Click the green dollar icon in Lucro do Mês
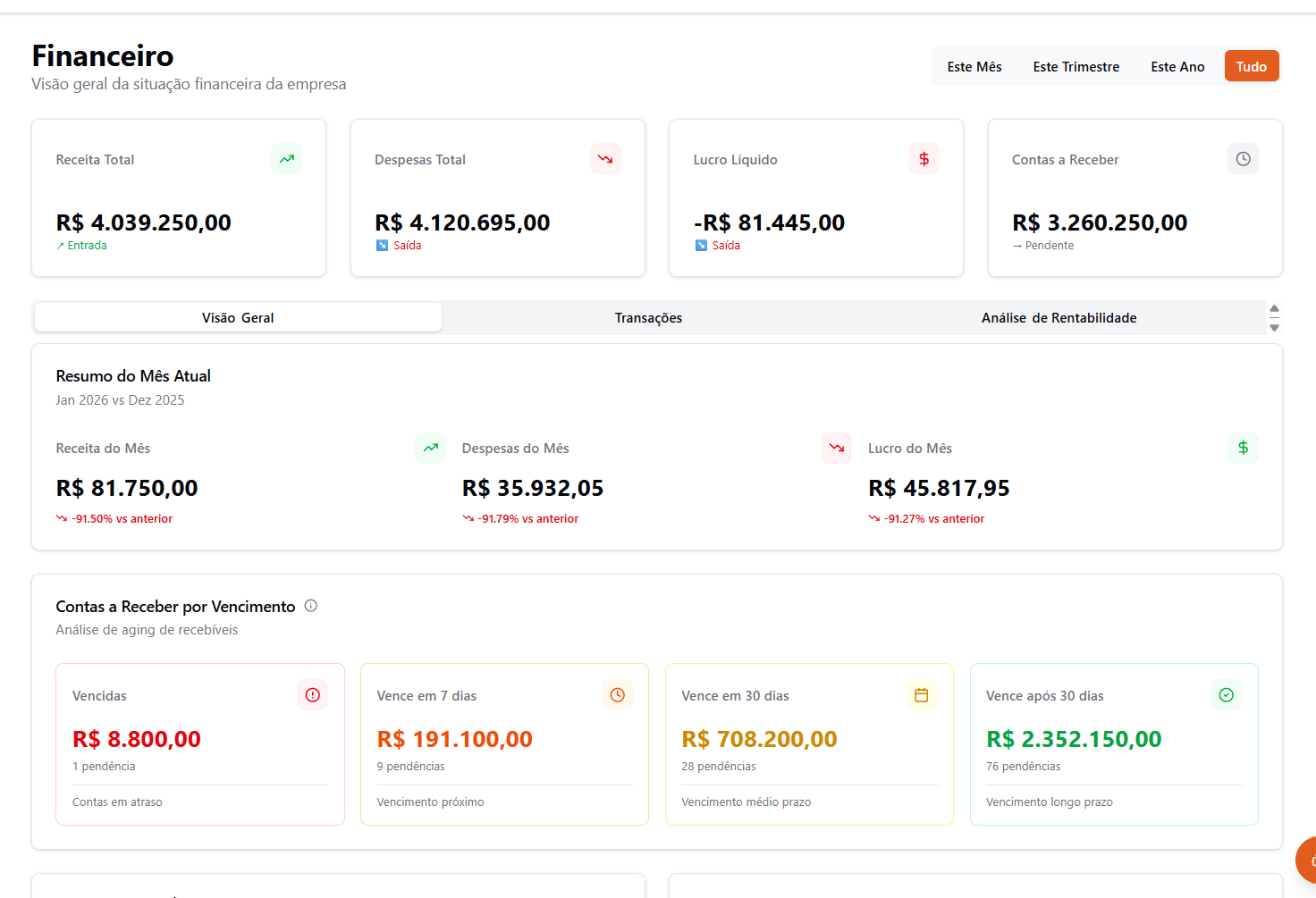The height and width of the screenshot is (898, 1316). pyautogui.click(x=1243, y=448)
